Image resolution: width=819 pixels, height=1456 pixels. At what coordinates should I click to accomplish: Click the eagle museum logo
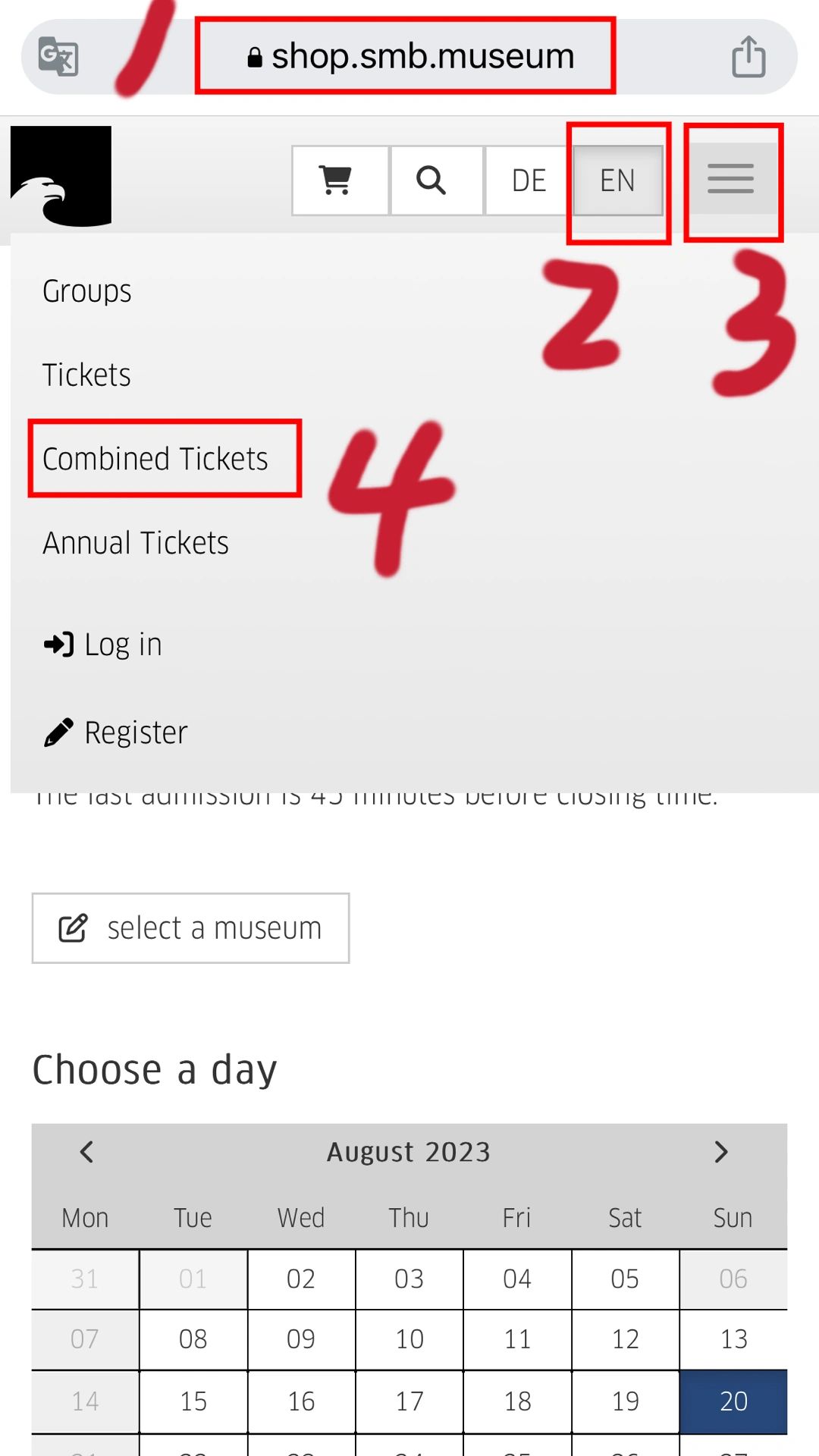pyautogui.click(x=61, y=176)
